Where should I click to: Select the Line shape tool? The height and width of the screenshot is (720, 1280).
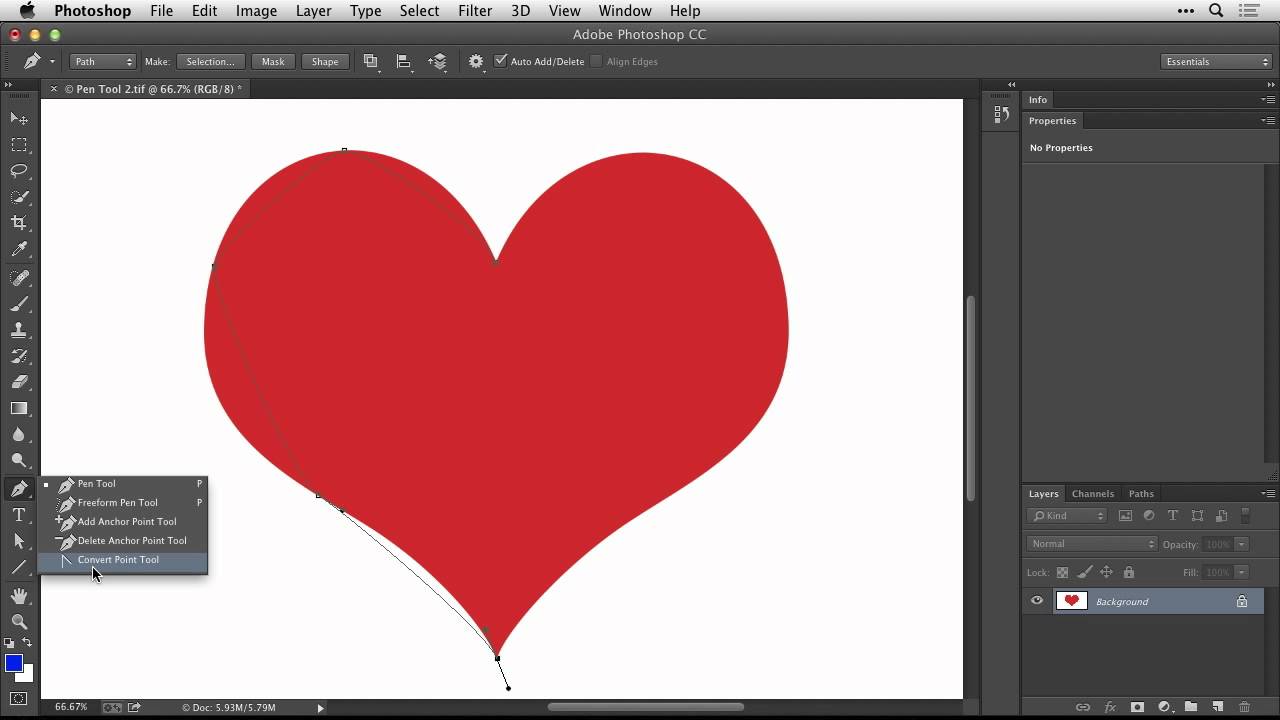[19, 567]
